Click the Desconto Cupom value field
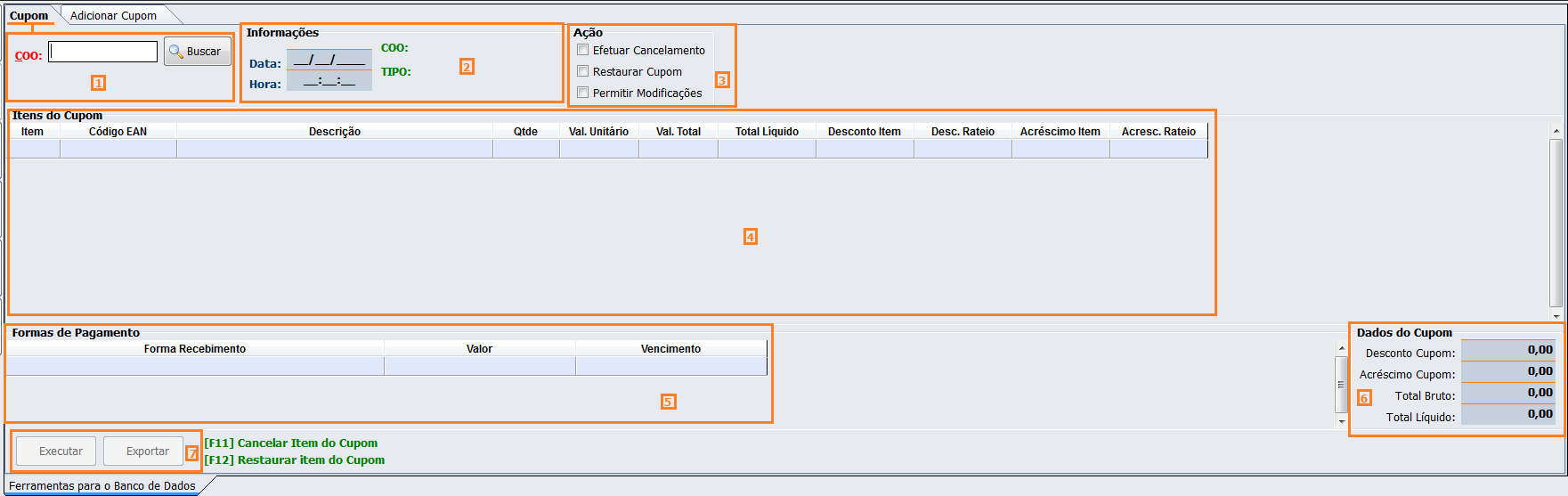Viewport: 1568px width, 496px height. [x=1507, y=351]
